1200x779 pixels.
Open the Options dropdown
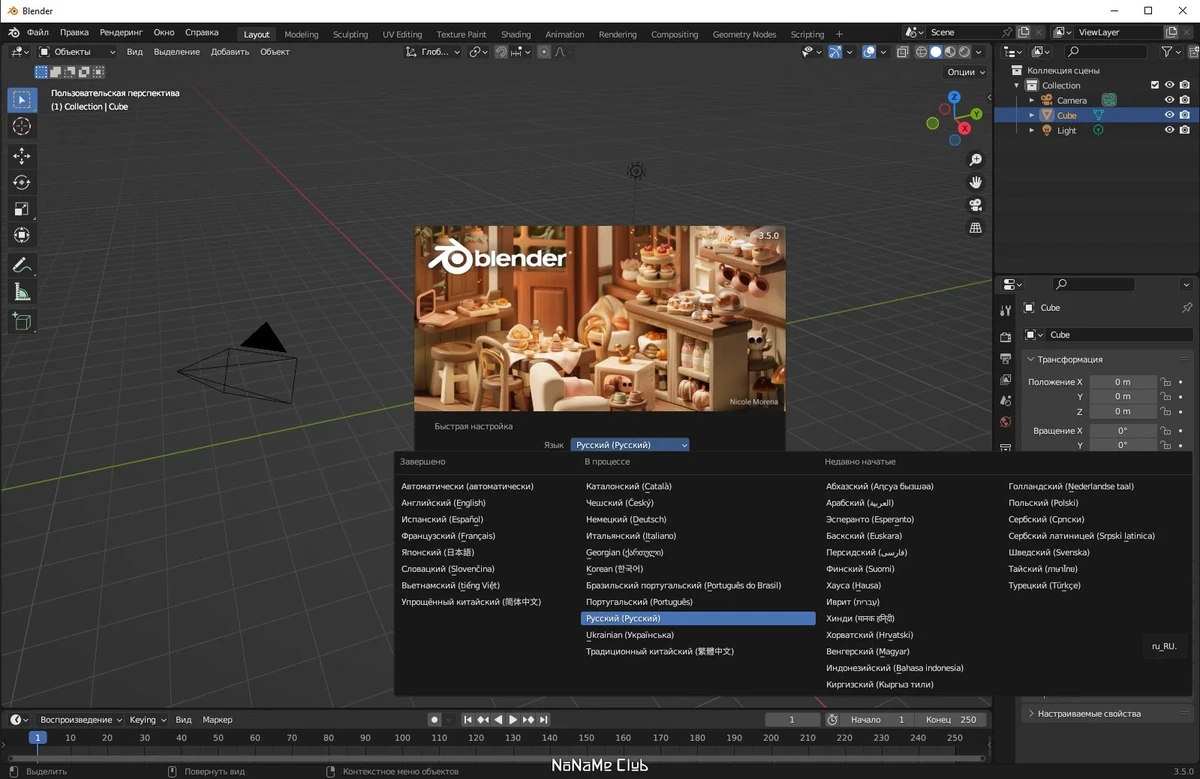pos(966,72)
